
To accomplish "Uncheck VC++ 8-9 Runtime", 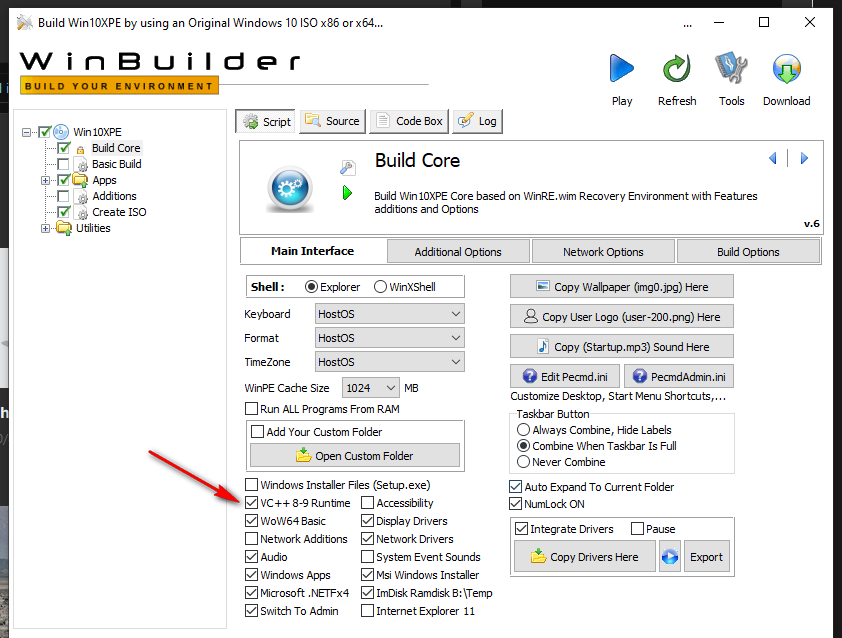I will [x=251, y=503].
